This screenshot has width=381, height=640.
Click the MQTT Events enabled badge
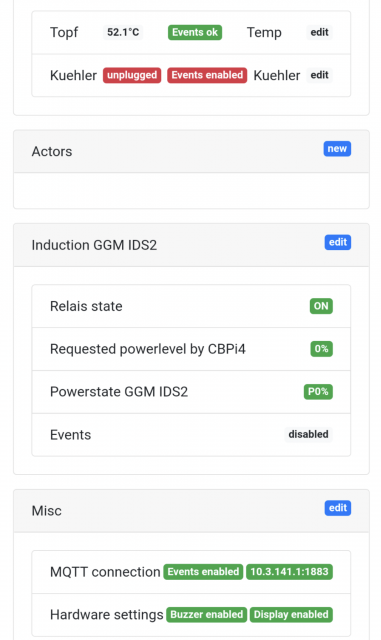pos(203,572)
